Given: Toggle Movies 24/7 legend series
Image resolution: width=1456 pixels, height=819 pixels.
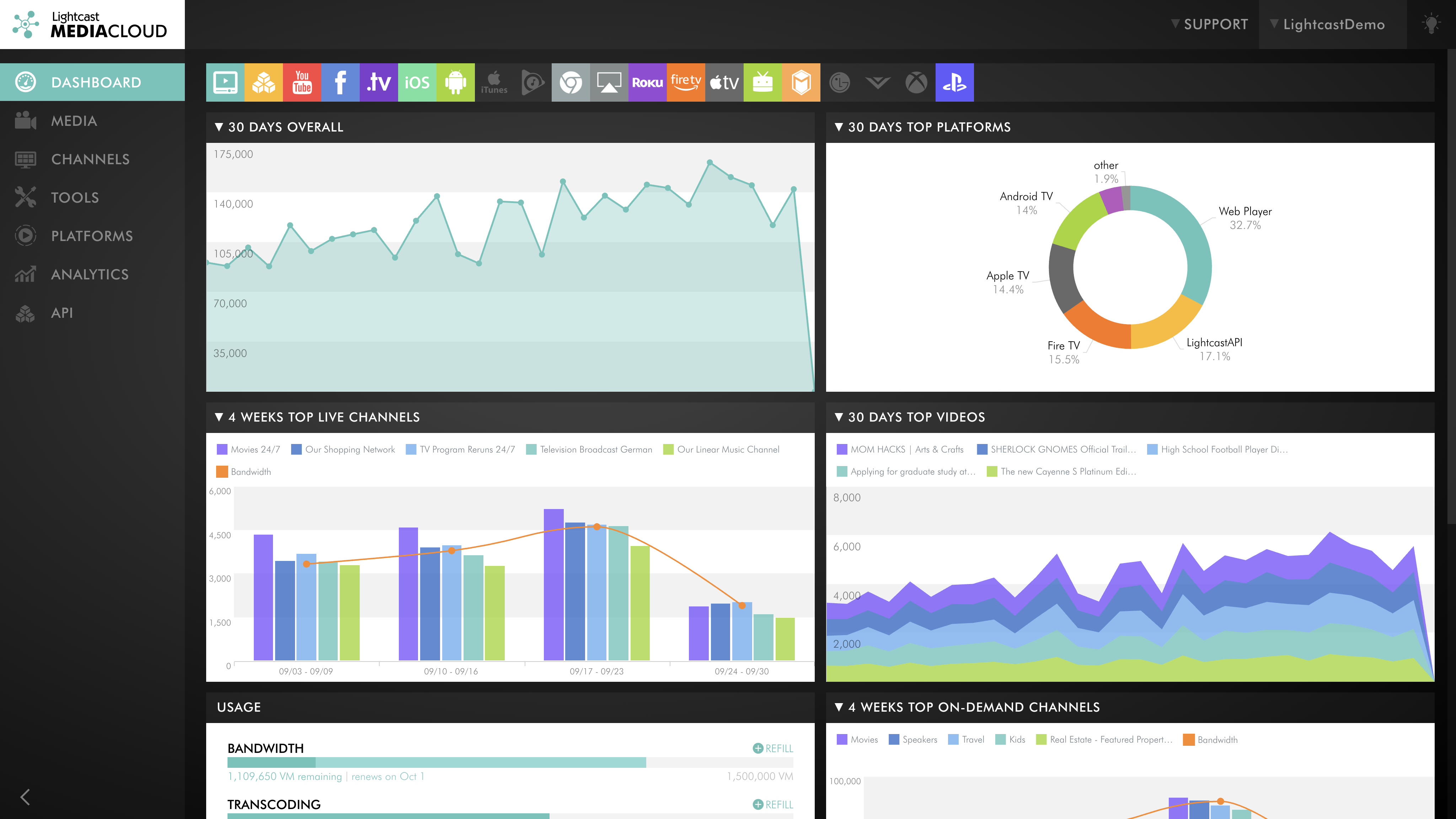Looking at the screenshot, I should [x=249, y=449].
